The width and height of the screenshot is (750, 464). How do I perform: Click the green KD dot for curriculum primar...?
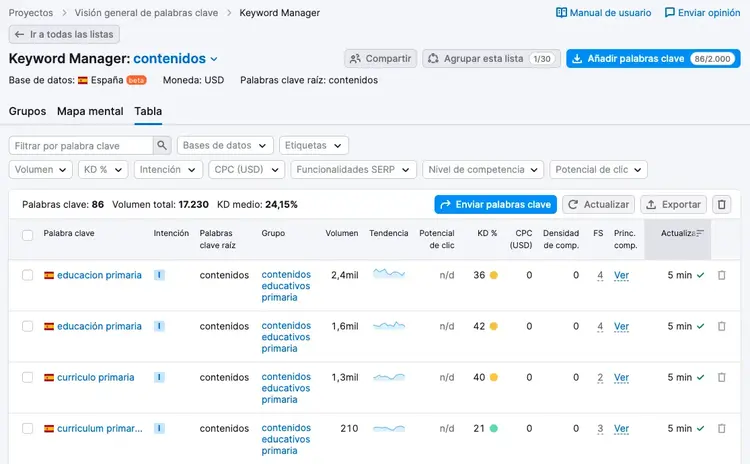(494, 429)
